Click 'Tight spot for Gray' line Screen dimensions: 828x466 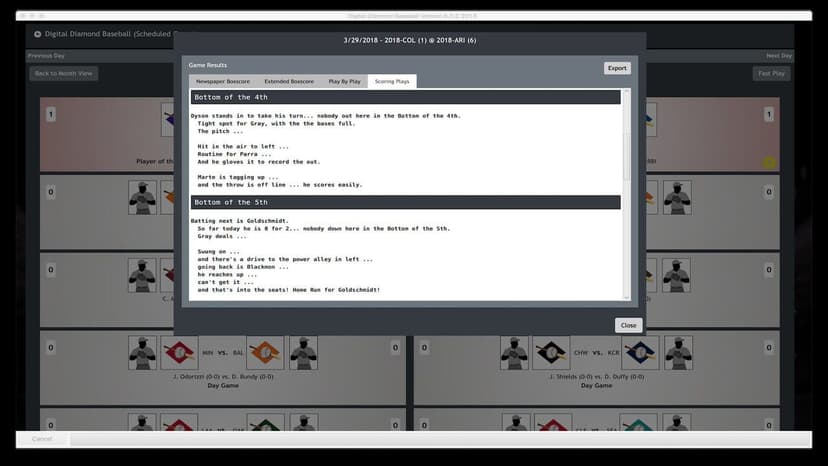276,123
